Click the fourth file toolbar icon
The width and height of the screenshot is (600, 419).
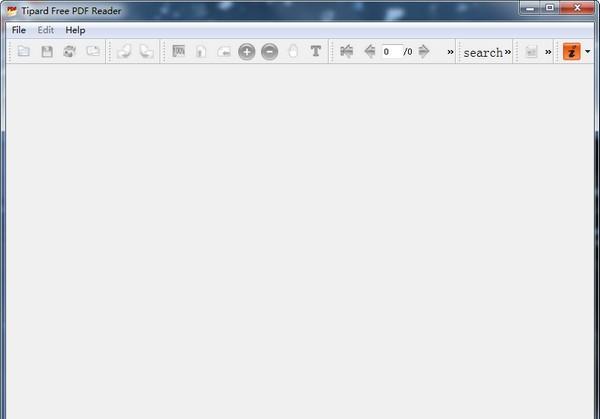[x=93, y=51]
